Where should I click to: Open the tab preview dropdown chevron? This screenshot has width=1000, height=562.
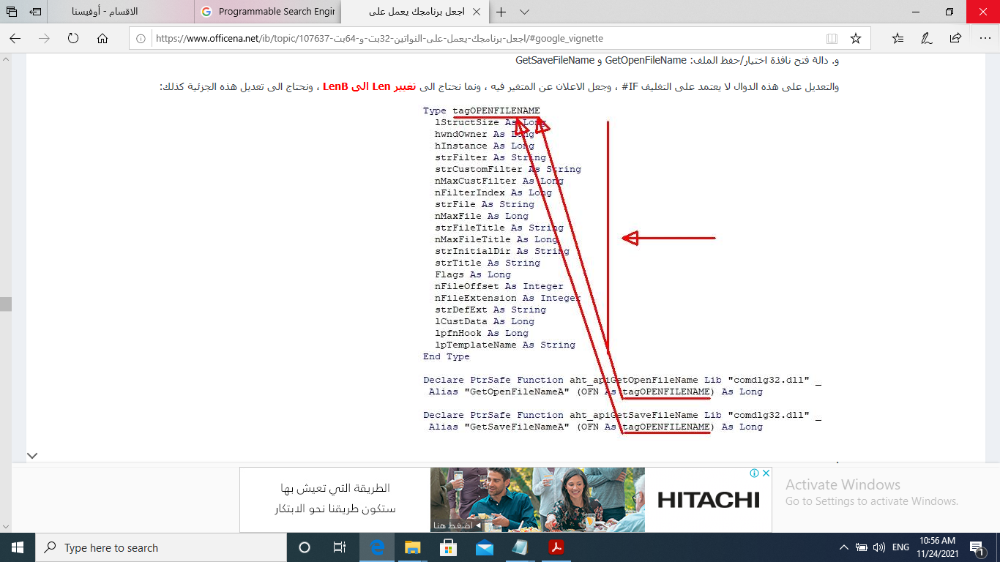527,12
